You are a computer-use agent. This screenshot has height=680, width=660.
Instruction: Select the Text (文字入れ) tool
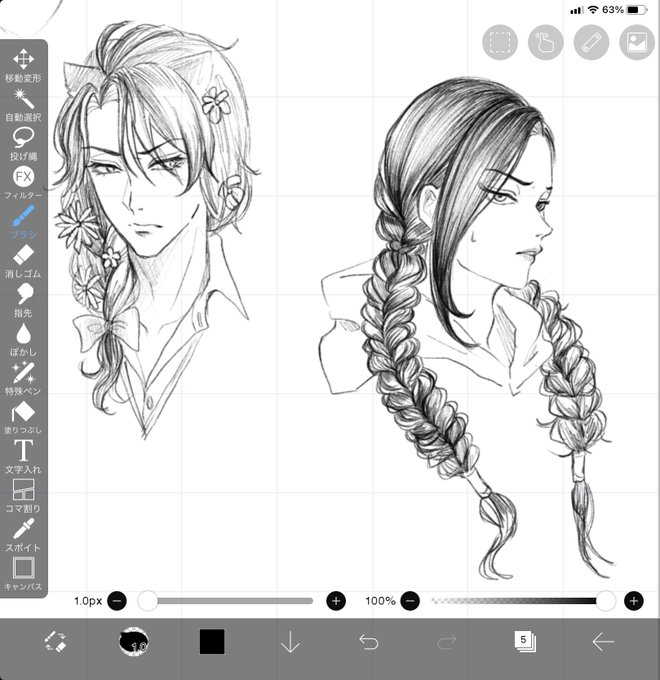(x=23, y=457)
